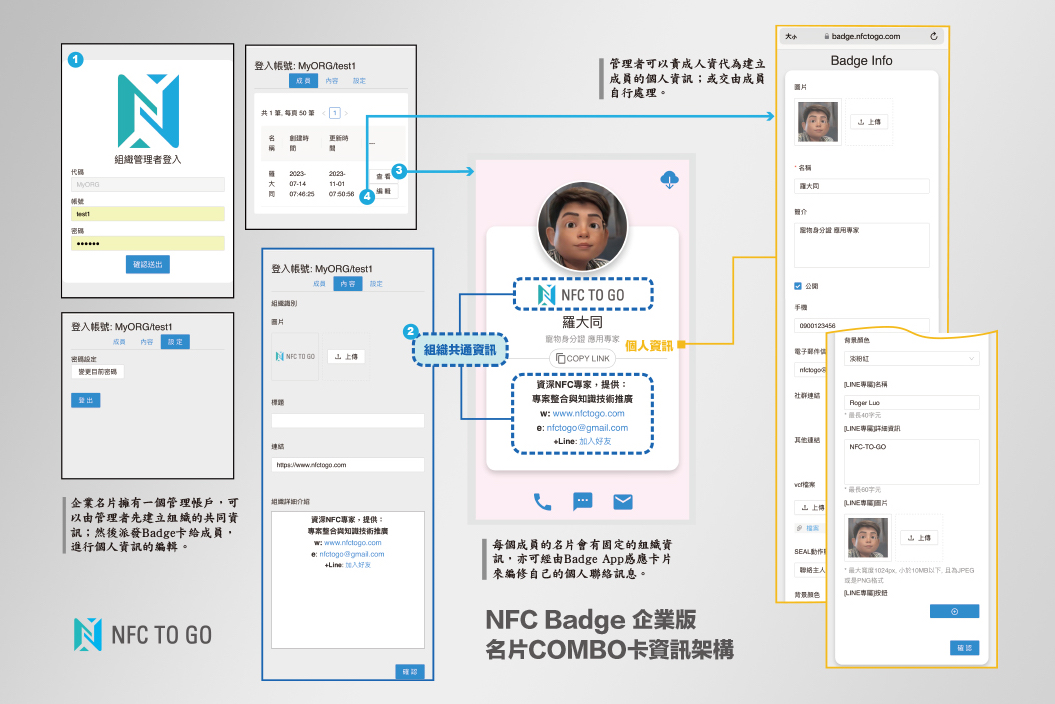Screen dimensions: 1055x704
Task: Click the 2023-07-14 07:46:25 creation time cell
Action: pyautogui.click(x=301, y=184)
